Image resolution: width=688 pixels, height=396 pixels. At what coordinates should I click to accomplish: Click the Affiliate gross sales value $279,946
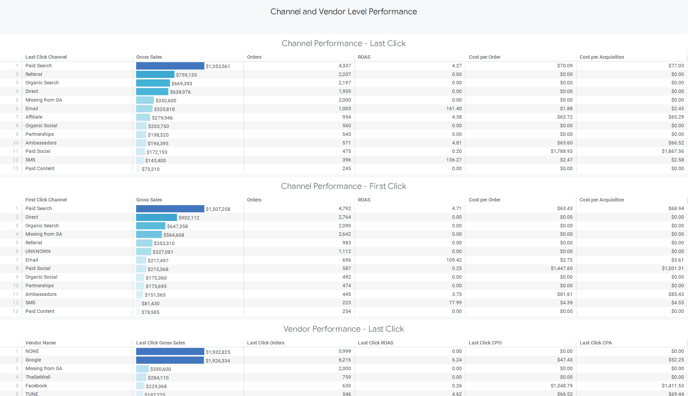162,118
